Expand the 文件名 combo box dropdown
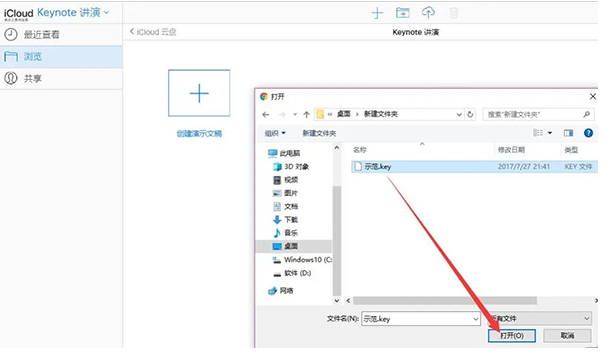 click(475, 319)
